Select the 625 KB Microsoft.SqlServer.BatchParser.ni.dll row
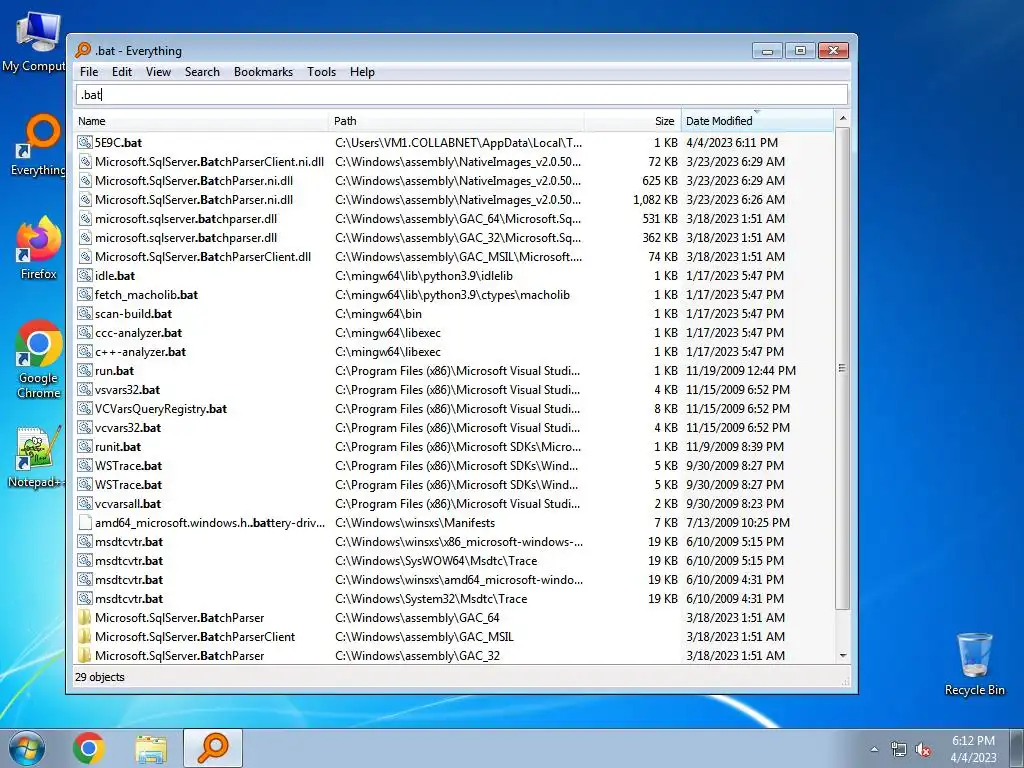This screenshot has width=1024, height=768. (454, 180)
